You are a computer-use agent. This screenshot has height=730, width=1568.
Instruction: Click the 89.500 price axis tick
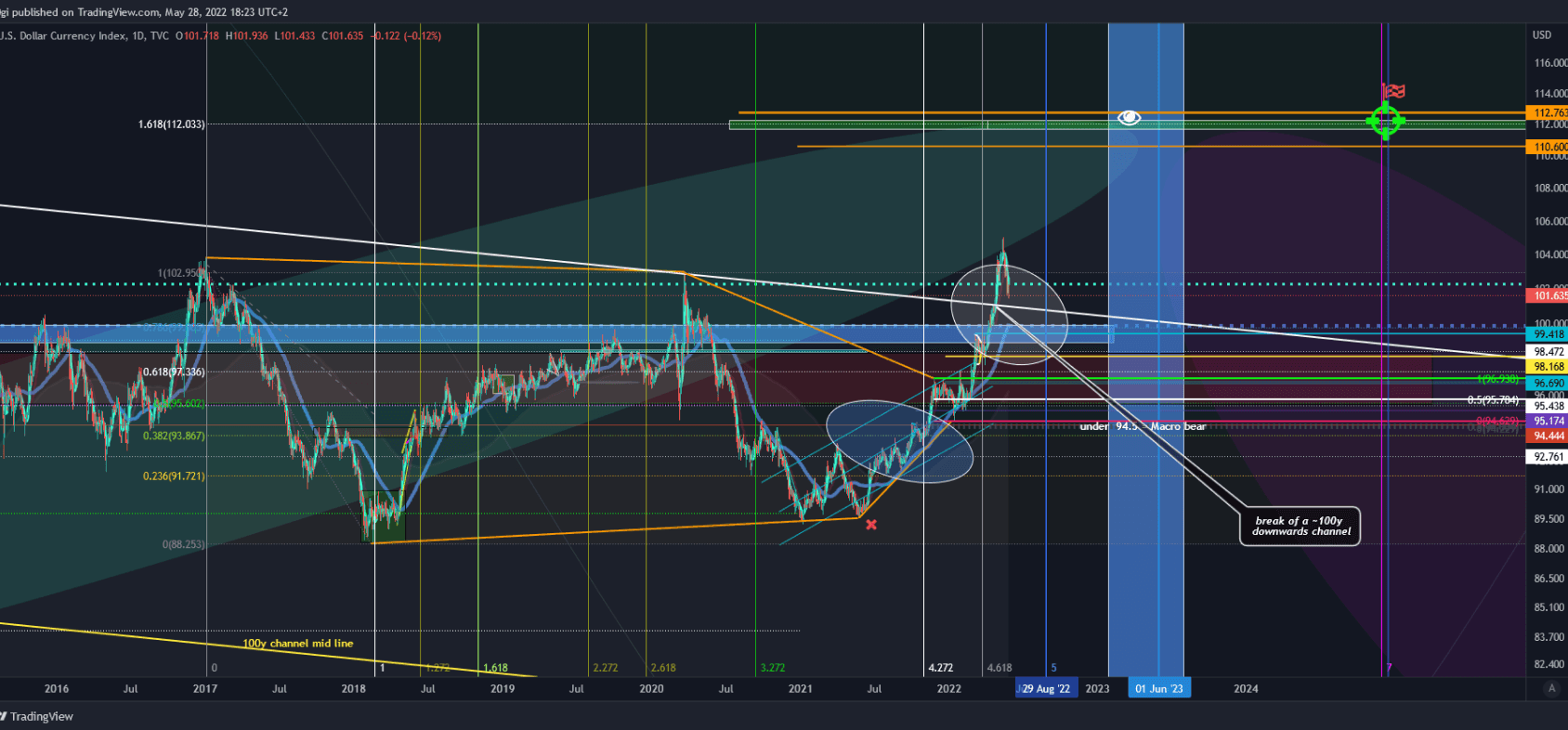click(1548, 519)
